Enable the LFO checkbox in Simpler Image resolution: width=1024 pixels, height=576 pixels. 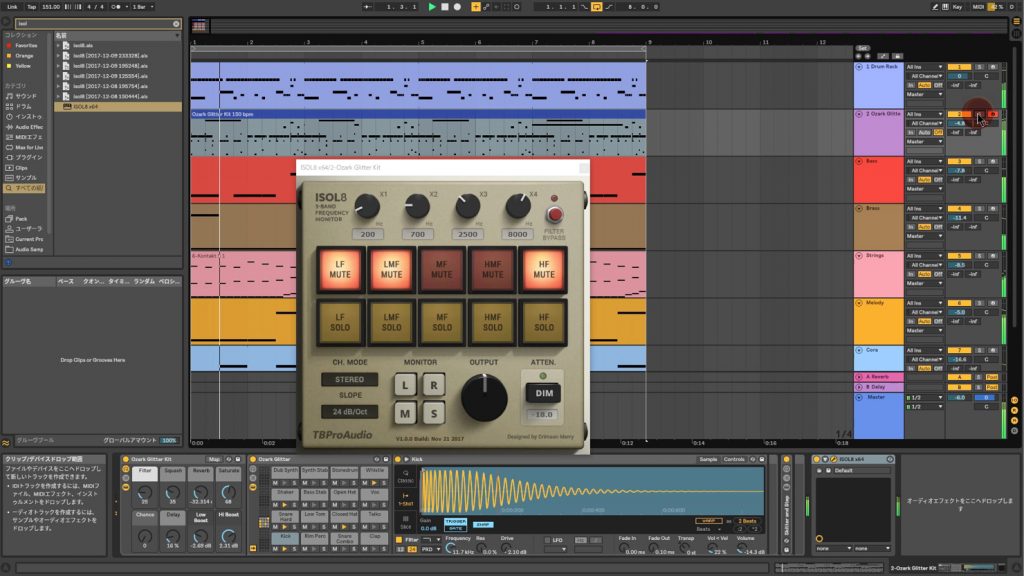[x=548, y=539]
